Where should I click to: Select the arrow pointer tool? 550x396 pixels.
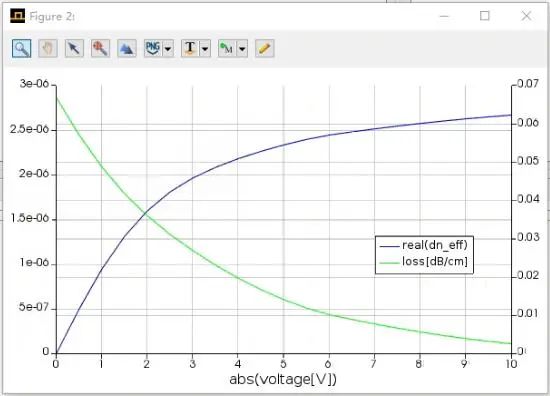pyautogui.click(x=74, y=48)
